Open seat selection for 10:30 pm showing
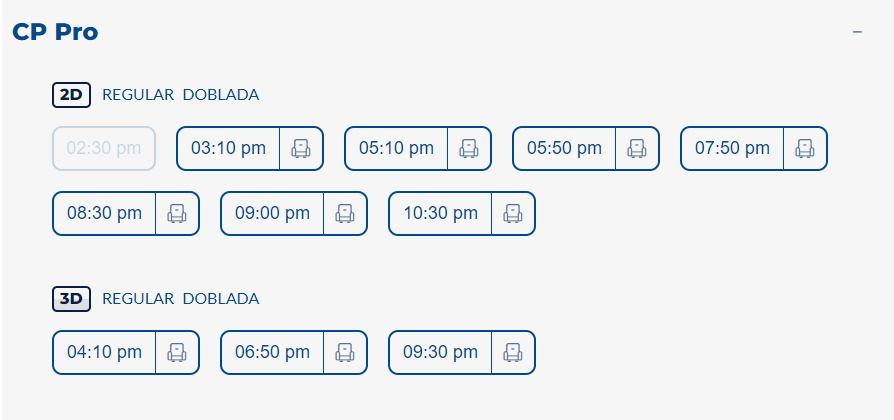Image resolution: width=894 pixels, height=420 pixels. pos(513,213)
